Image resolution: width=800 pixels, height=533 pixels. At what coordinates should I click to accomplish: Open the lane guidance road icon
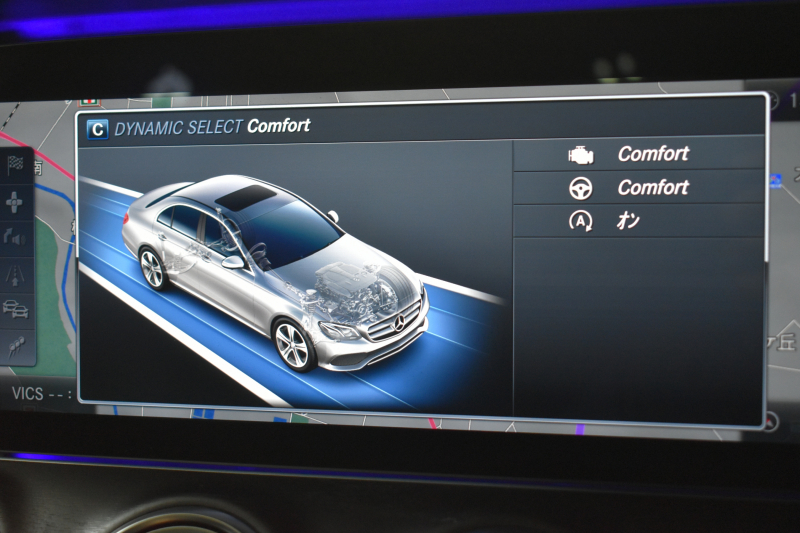[15, 273]
